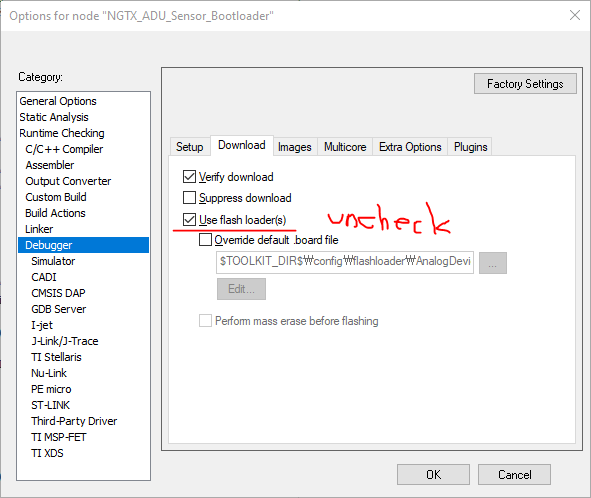Select Static Analysis category
This screenshot has height=498, width=591.
83,117
